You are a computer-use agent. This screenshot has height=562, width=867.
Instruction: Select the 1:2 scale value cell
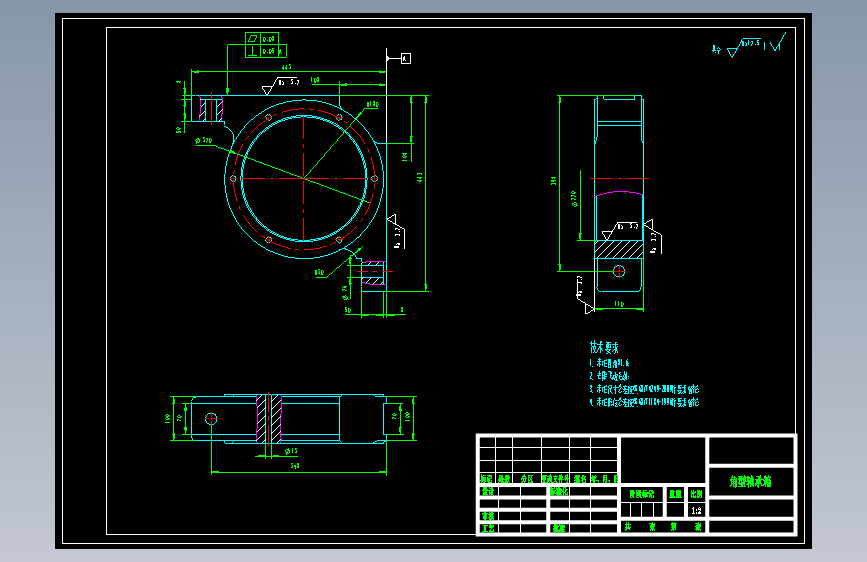coord(696,511)
